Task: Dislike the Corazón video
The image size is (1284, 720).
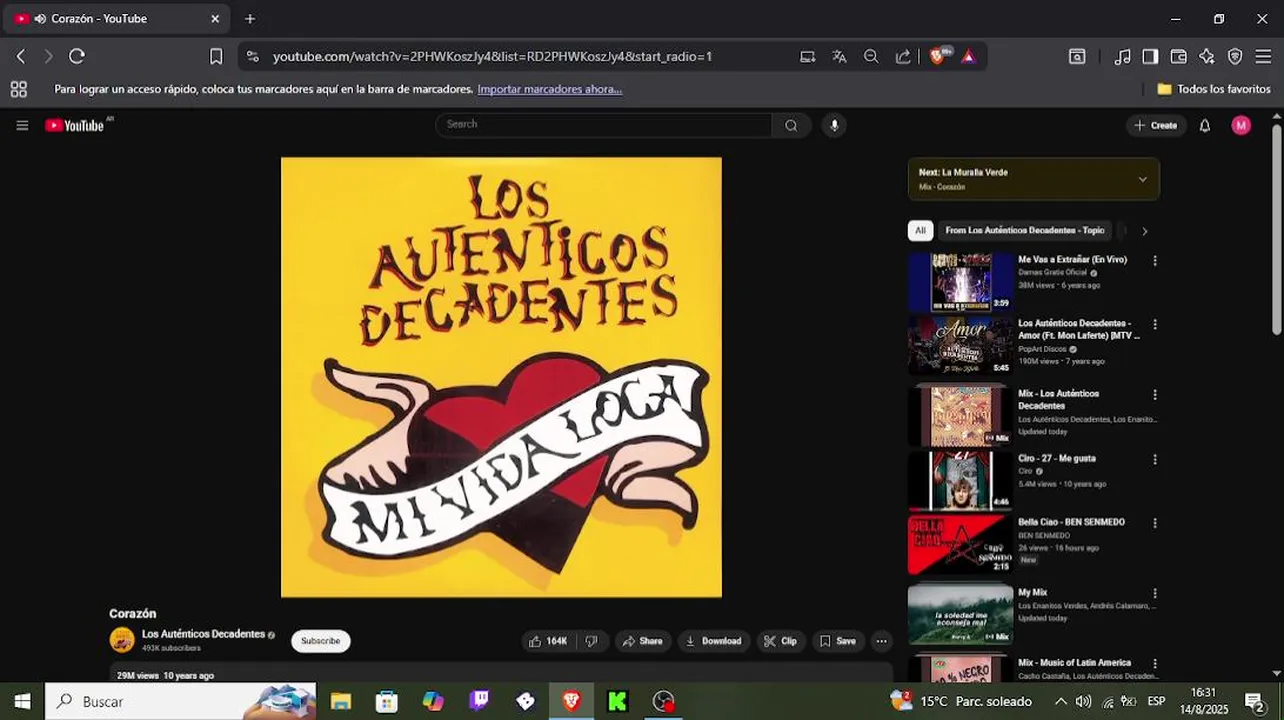Action: point(591,641)
